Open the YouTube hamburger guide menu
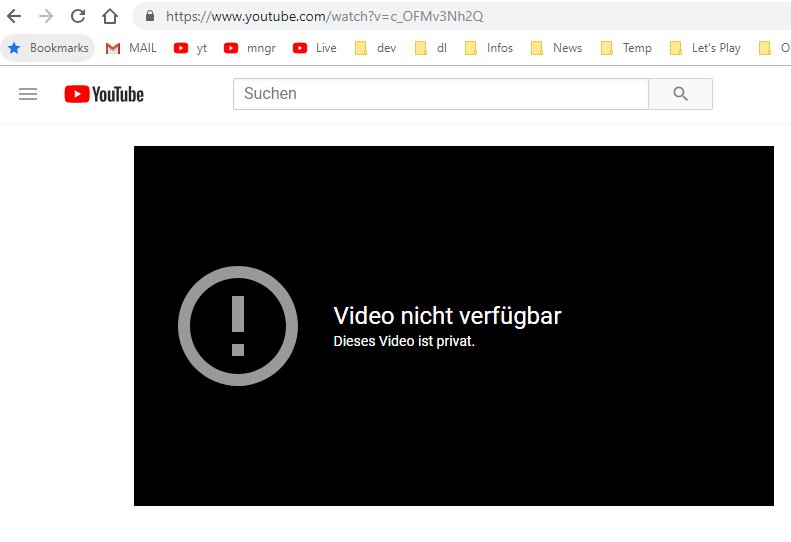Image resolution: width=791 pixels, height=542 pixels. coord(28,94)
